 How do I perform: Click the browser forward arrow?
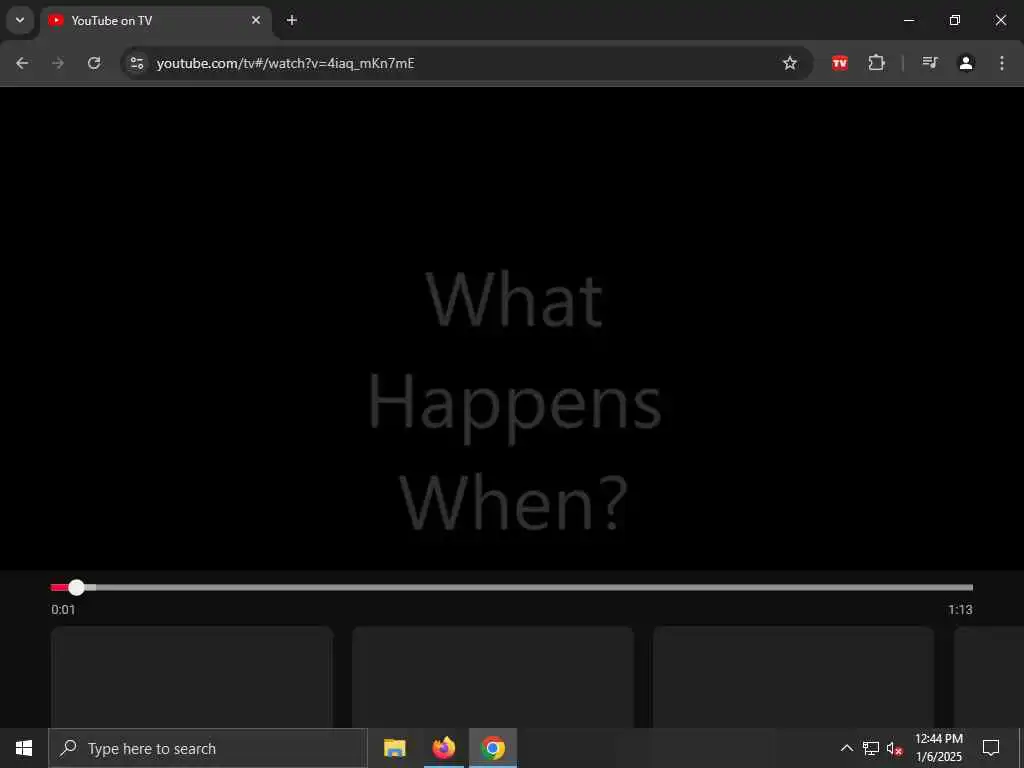click(x=58, y=63)
